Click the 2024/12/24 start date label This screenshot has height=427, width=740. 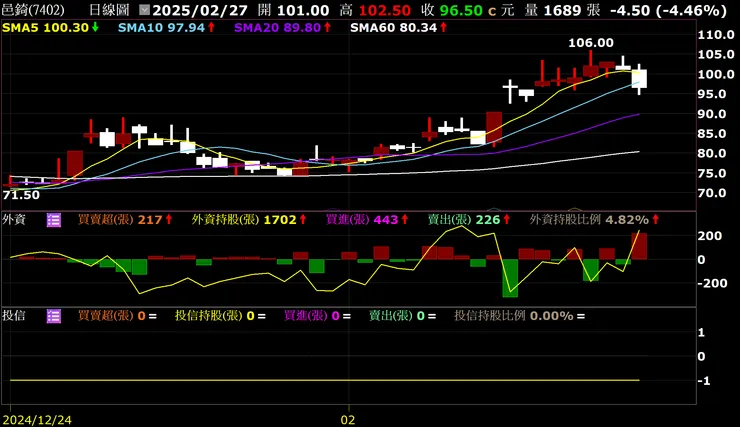(37, 420)
